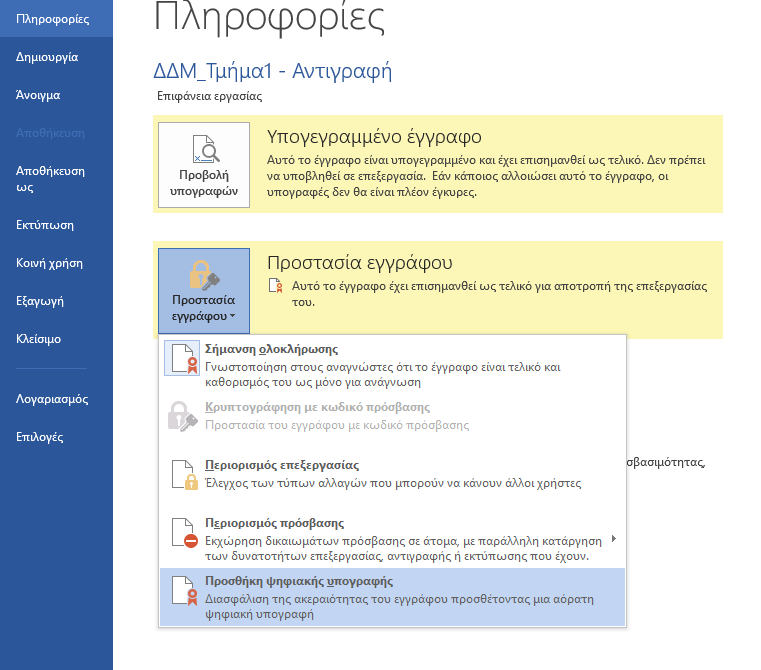Click the Υπογεγραμμένο έγγραφο heading
The width and height of the screenshot is (761, 670).
click(x=374, y=137)
